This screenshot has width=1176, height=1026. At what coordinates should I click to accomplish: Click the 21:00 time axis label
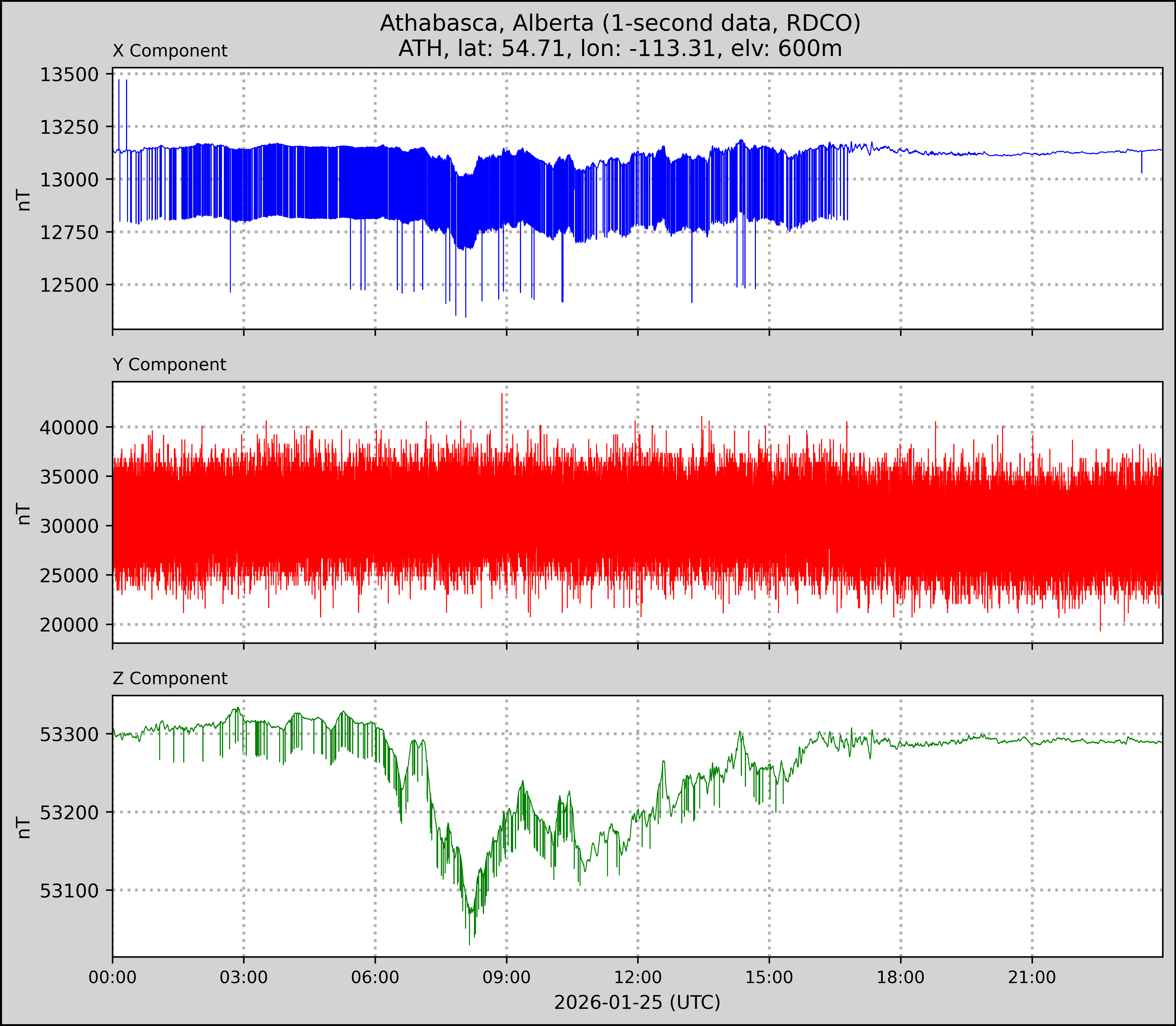click(x=1032, y=977)
